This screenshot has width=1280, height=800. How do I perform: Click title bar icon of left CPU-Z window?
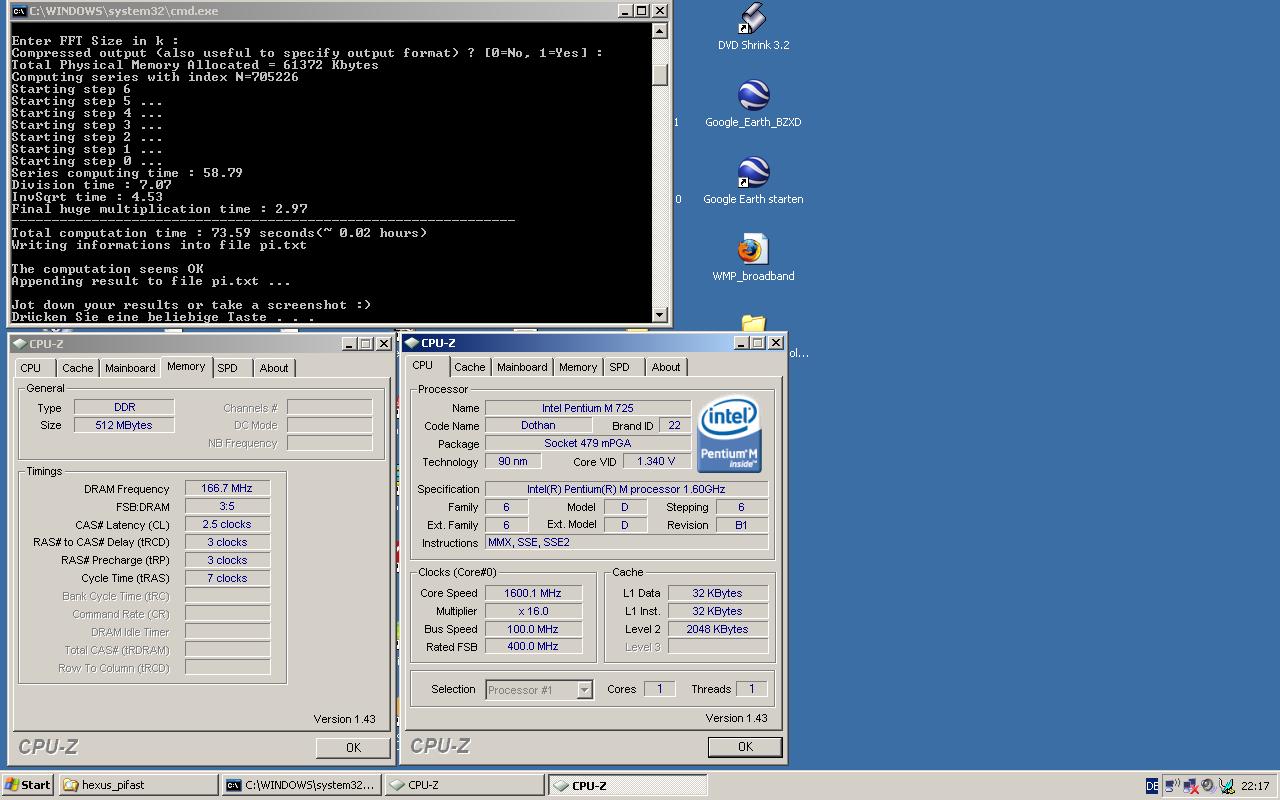(19, 343)
